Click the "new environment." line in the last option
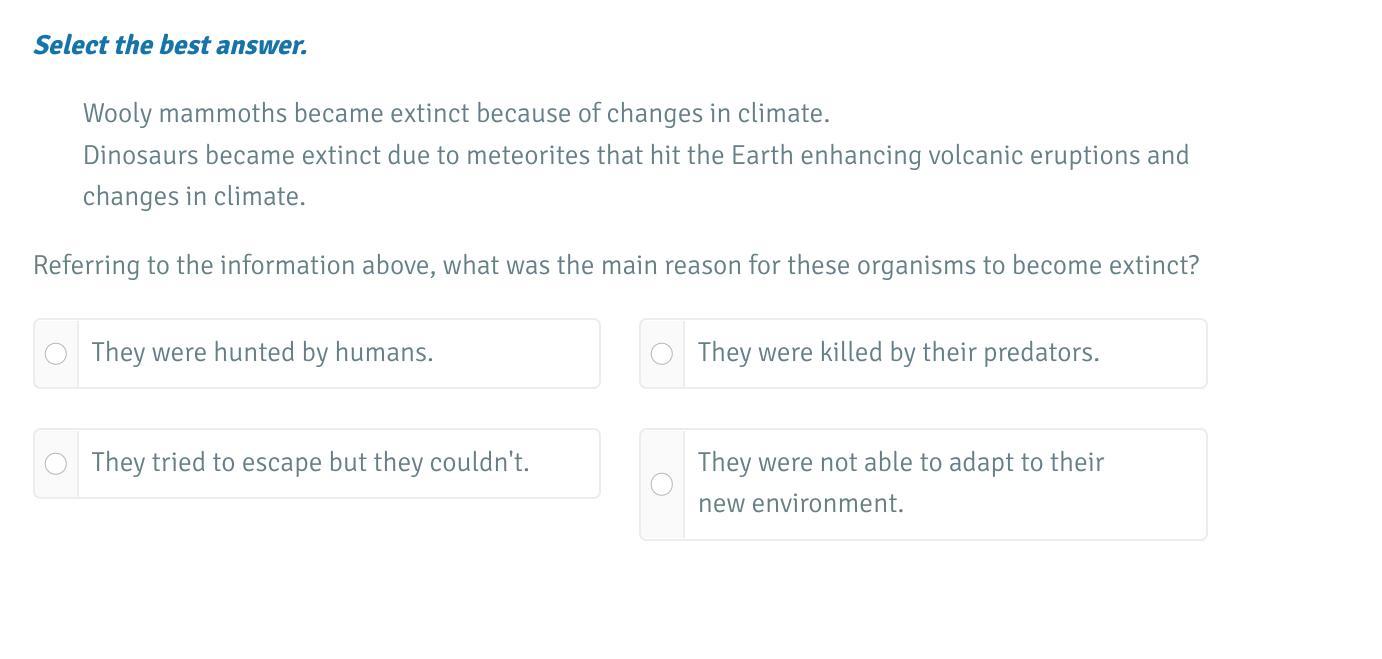 800,504
